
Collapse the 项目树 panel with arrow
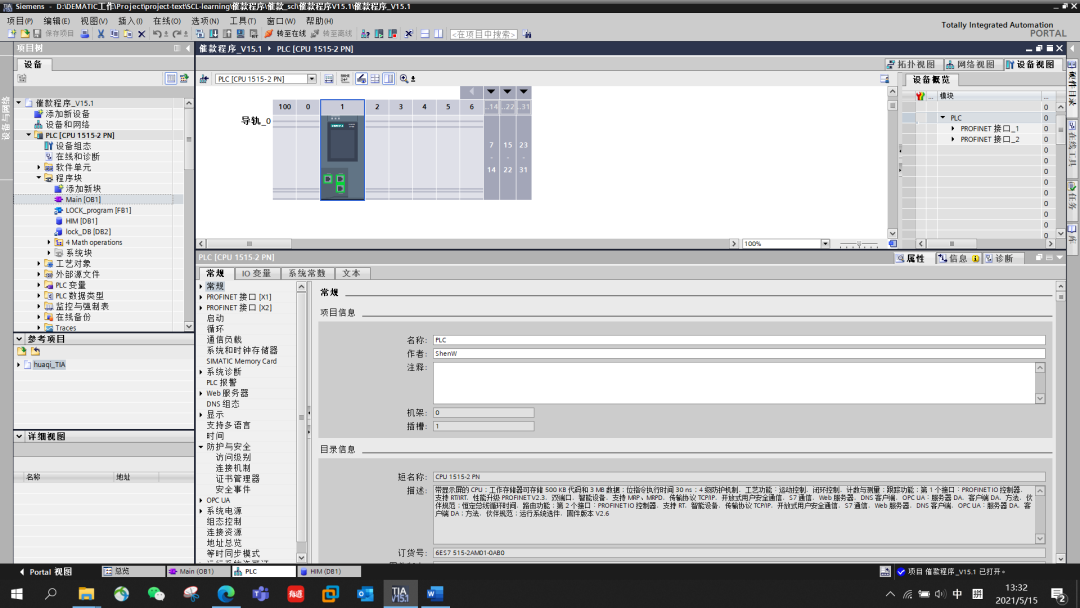pyautogui.click(x=188, y=48)
